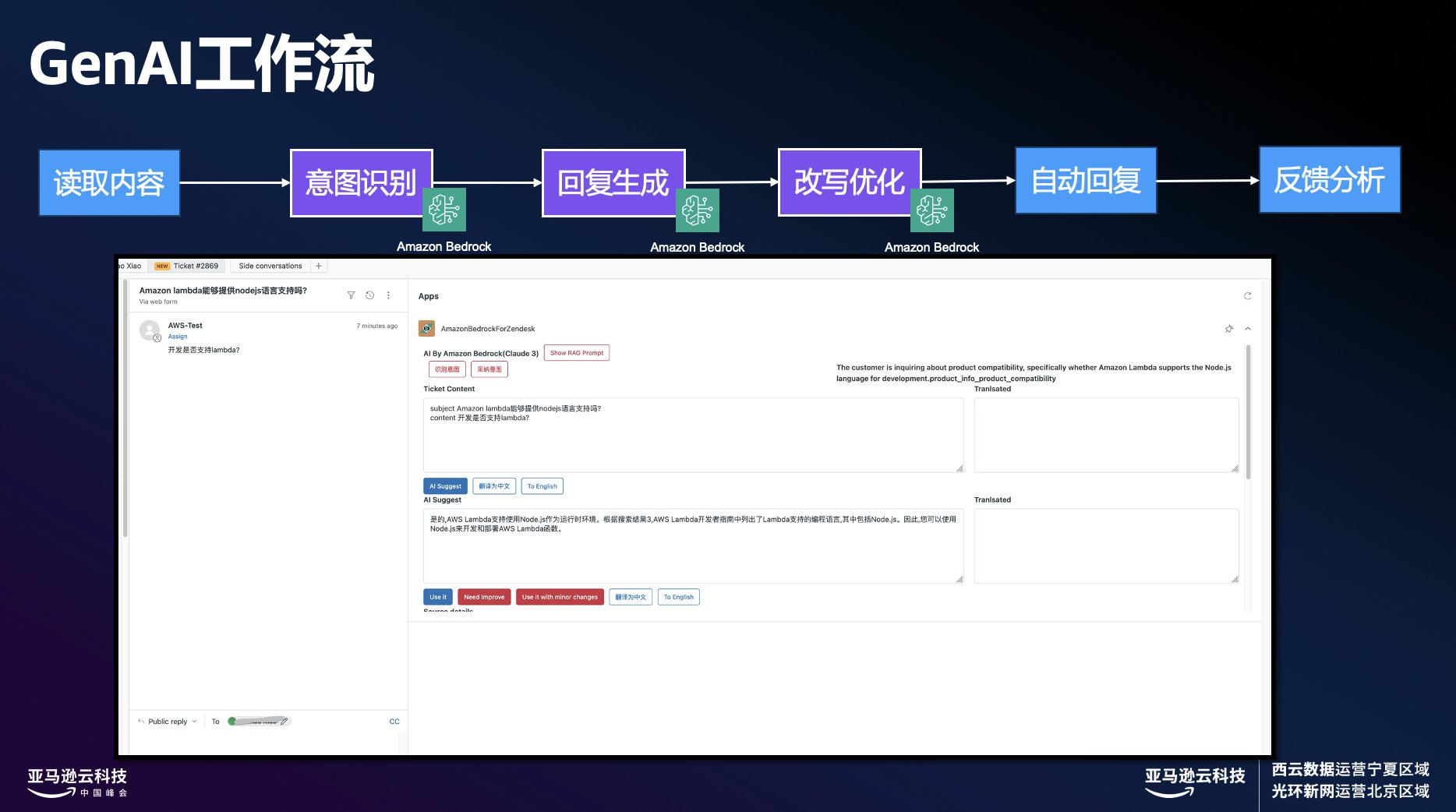This screenshot has height=812, width=1456.
Task: Click the conversation pane left scrollbar
Action: (125, 409)
